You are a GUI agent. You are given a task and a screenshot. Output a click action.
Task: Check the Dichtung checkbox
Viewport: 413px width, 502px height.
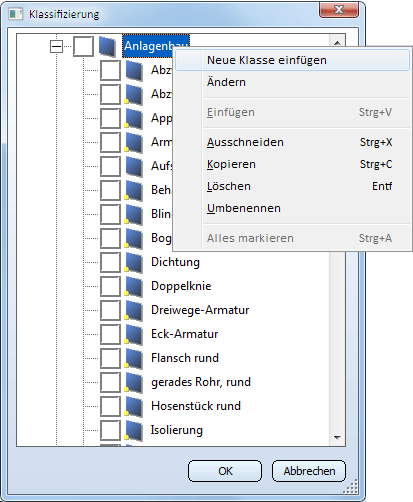110,262
